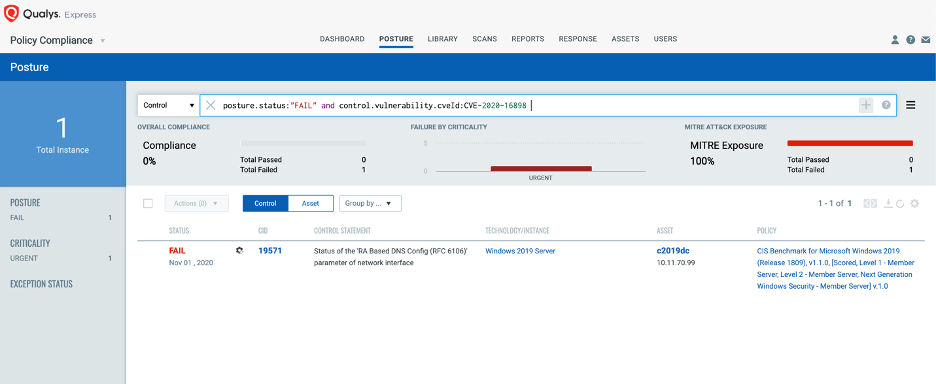This screenshot has width=936, height=384.
Task: Tick the select-all checkbox above the table
Action: point(148,204)
